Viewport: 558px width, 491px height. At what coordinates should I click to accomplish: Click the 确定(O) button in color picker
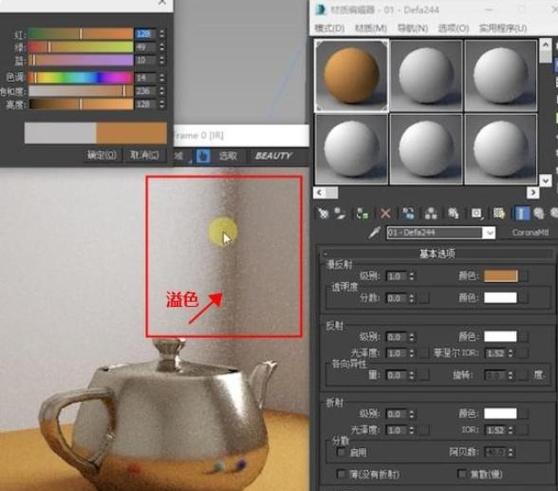click(102, 155)
